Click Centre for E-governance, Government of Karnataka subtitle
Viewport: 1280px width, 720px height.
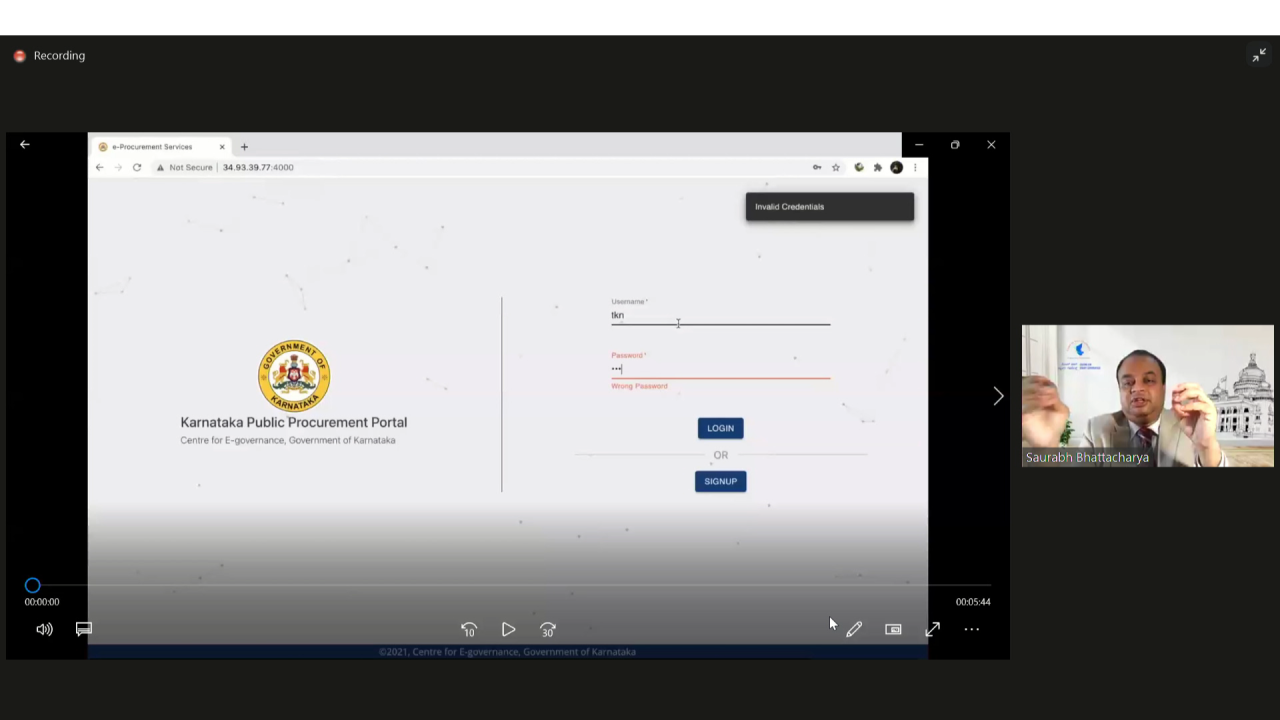[288, 440]
